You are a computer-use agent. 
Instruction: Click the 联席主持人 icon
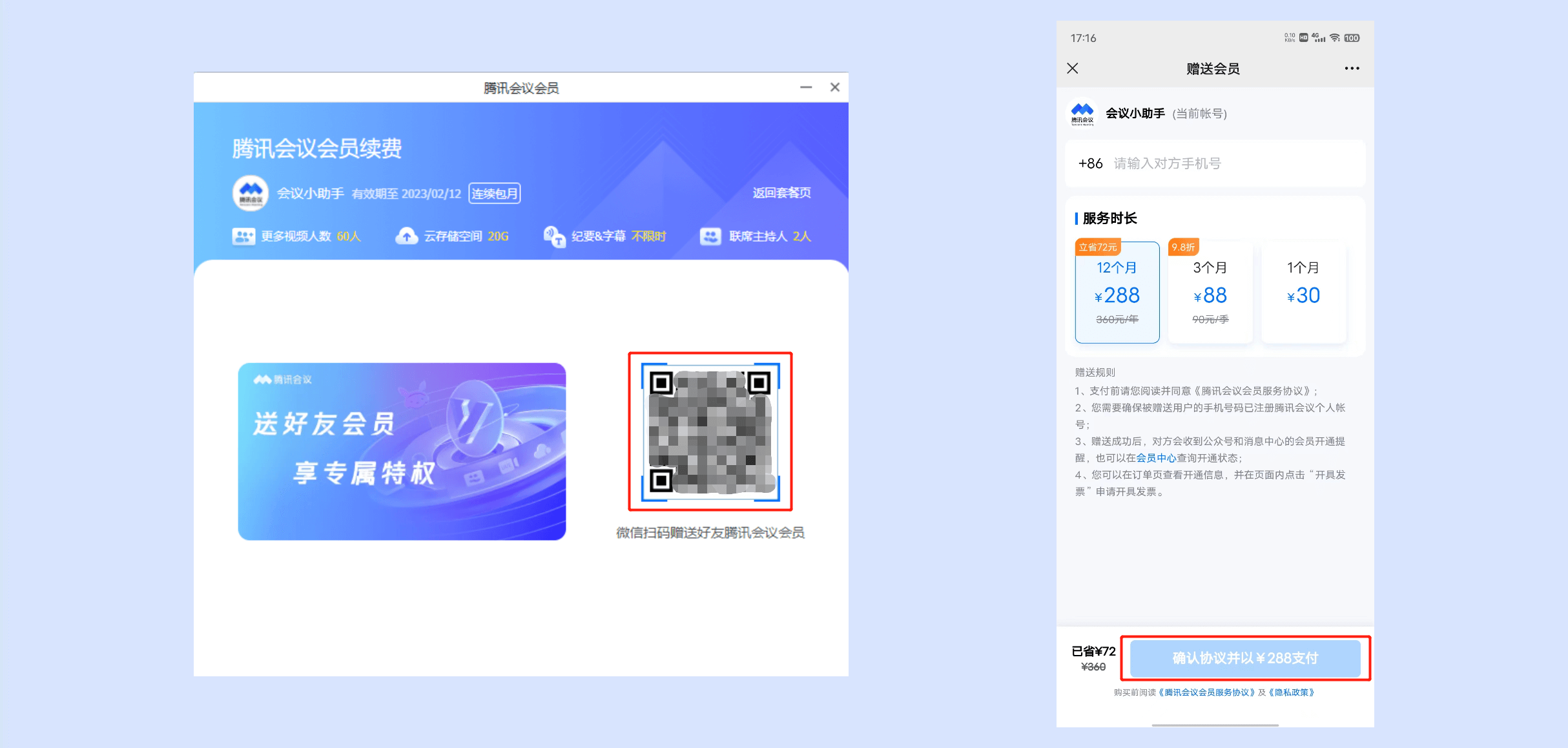710,236
